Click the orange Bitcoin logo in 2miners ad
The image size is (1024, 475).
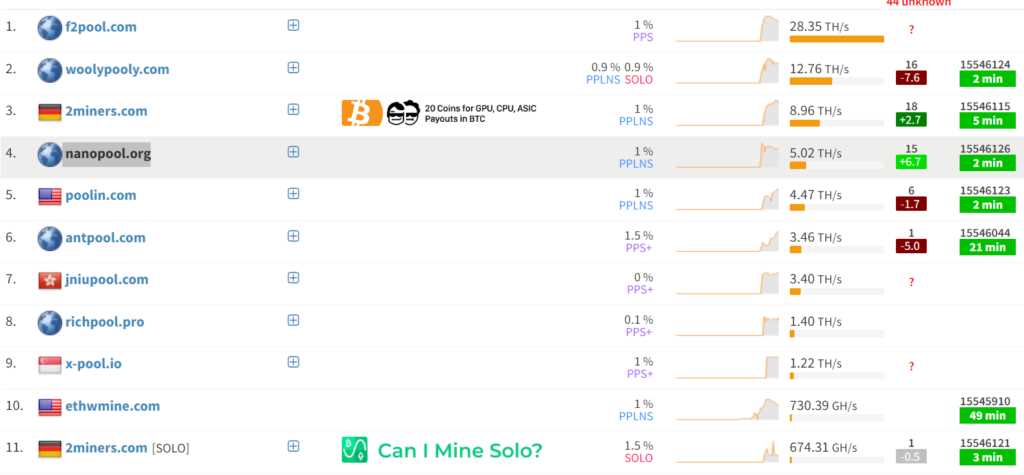[361, 113]
